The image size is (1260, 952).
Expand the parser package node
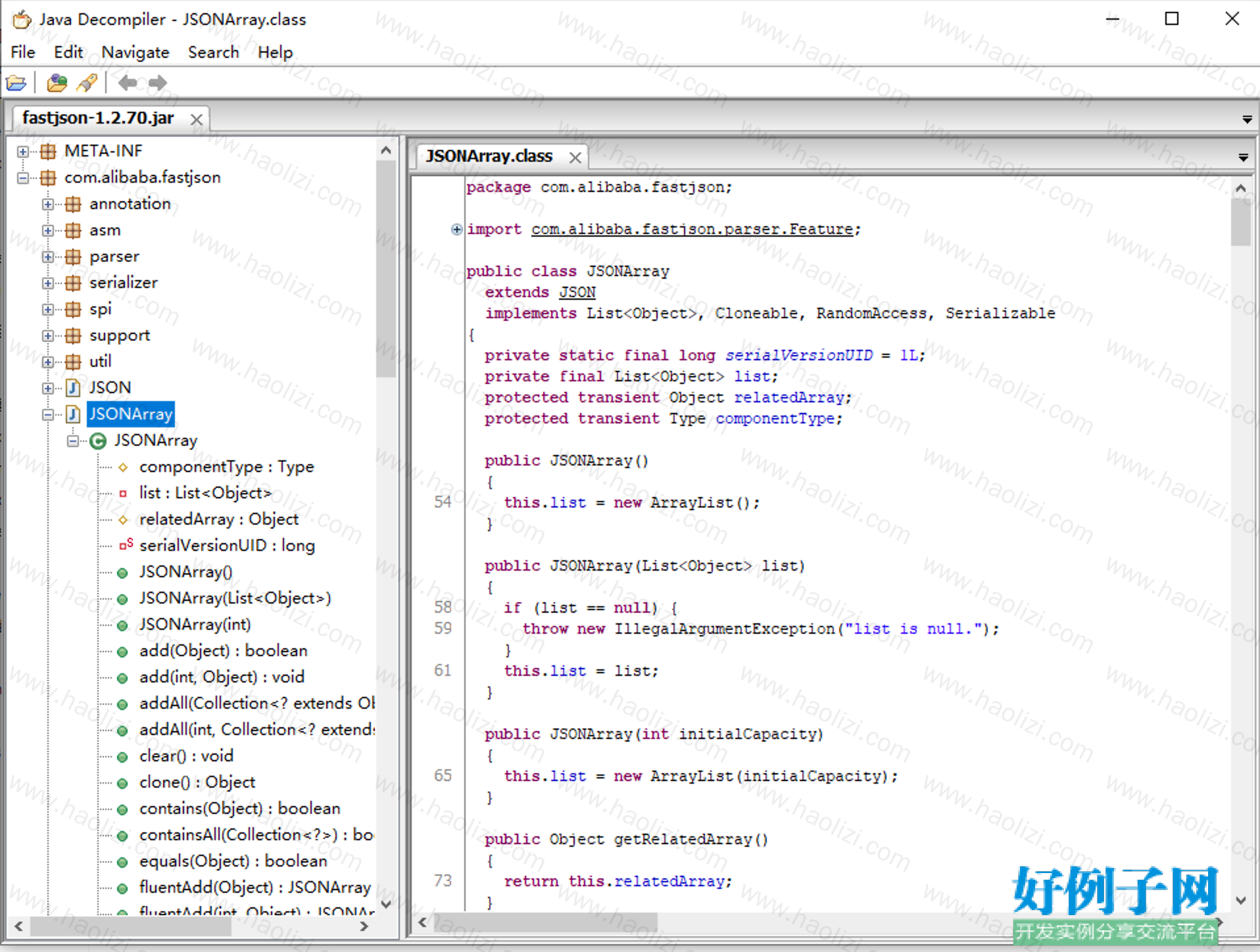[48, 256]
